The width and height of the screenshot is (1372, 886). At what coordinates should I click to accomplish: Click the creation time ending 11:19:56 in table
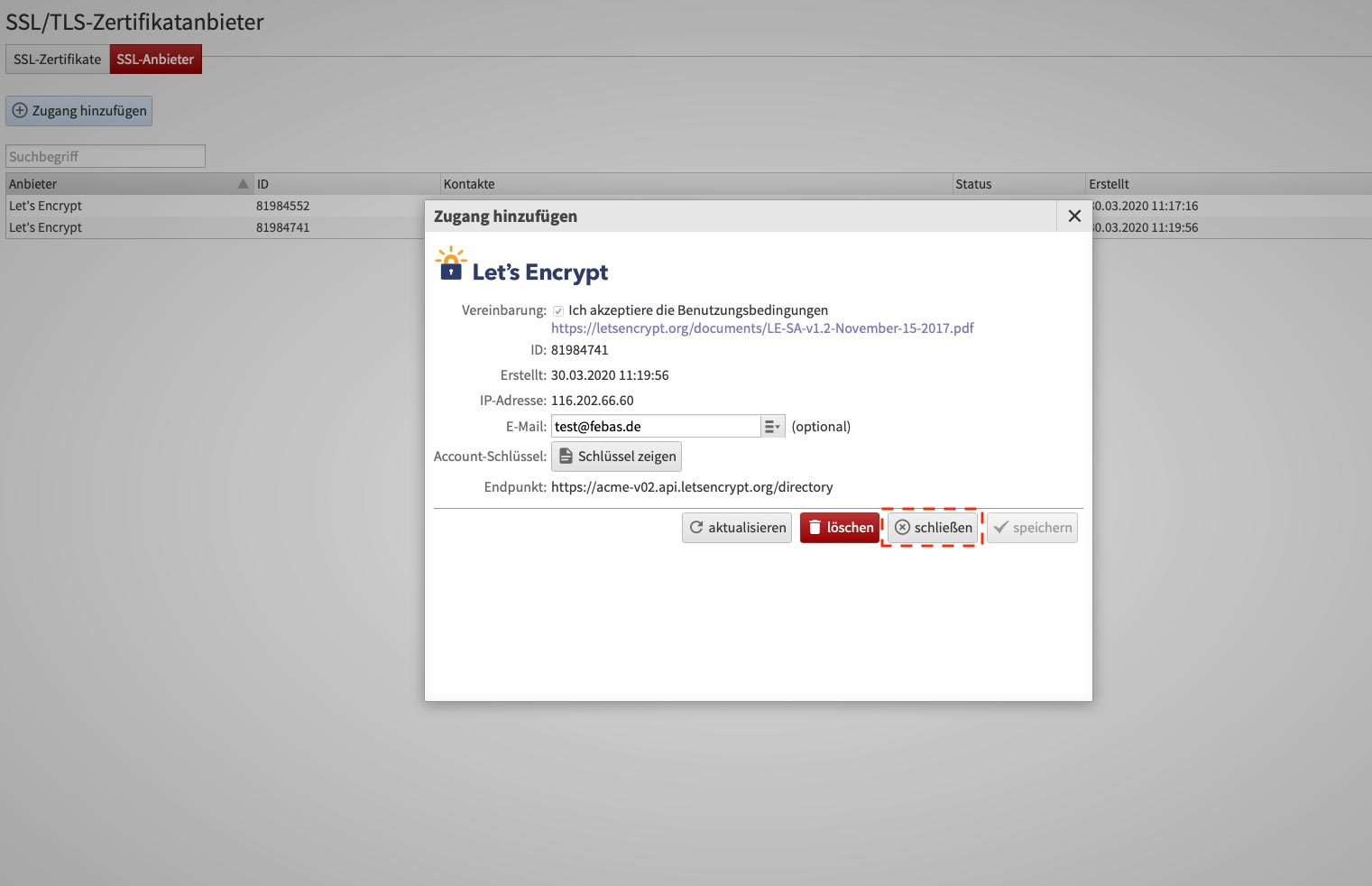coord(1146,227)
